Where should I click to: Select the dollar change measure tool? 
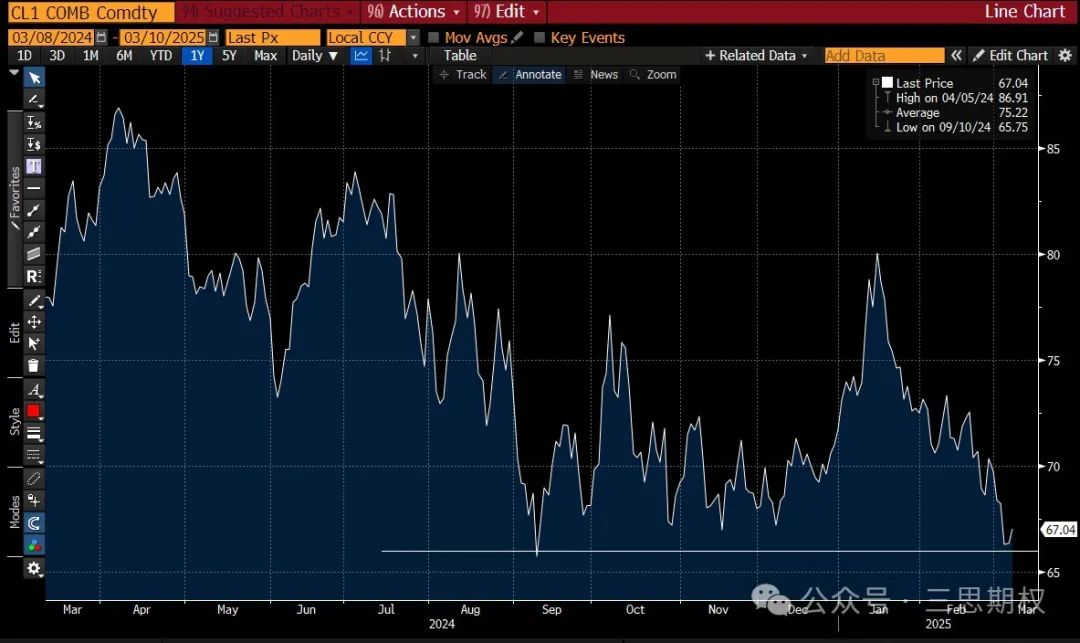pyautogui.click(x=34, y=144)
